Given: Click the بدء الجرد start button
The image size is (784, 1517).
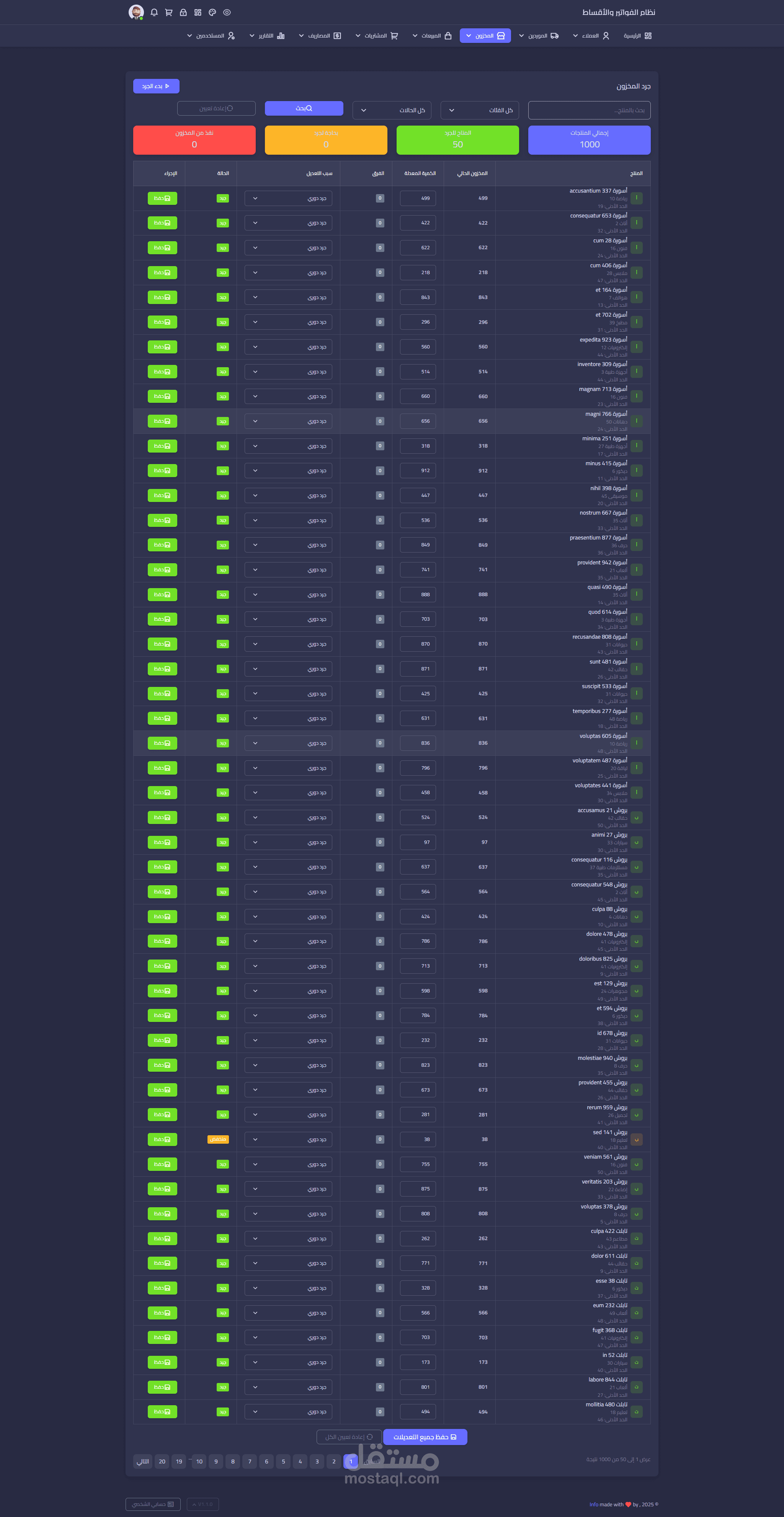Looking at the screenshot, I should click(x=156, y=86).
